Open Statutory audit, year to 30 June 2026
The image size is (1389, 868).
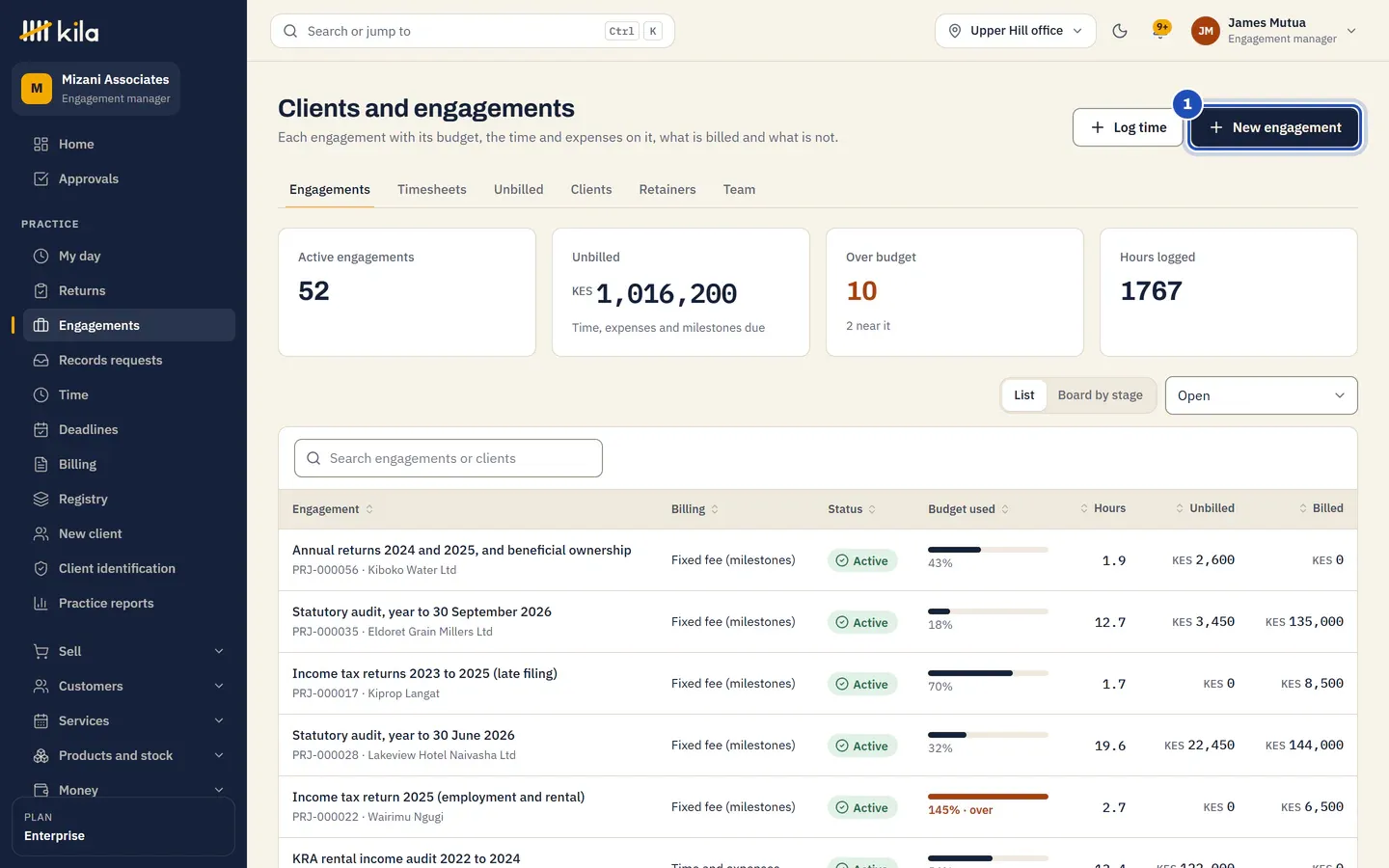coord(403,735)
